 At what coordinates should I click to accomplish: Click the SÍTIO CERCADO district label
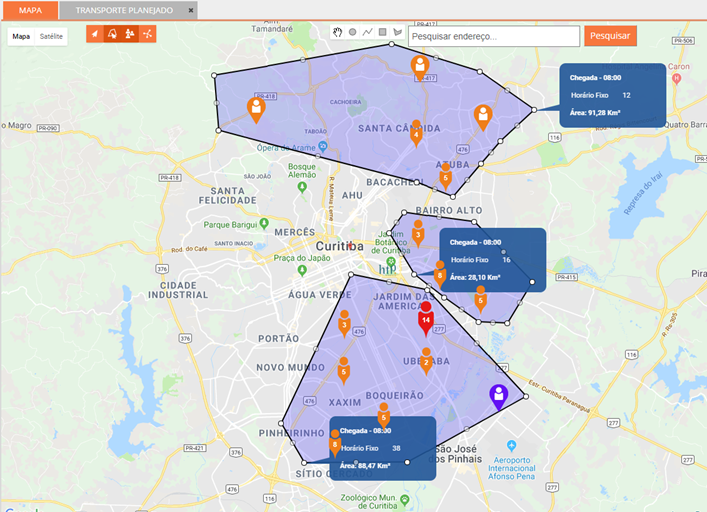(x=334, y=474)
